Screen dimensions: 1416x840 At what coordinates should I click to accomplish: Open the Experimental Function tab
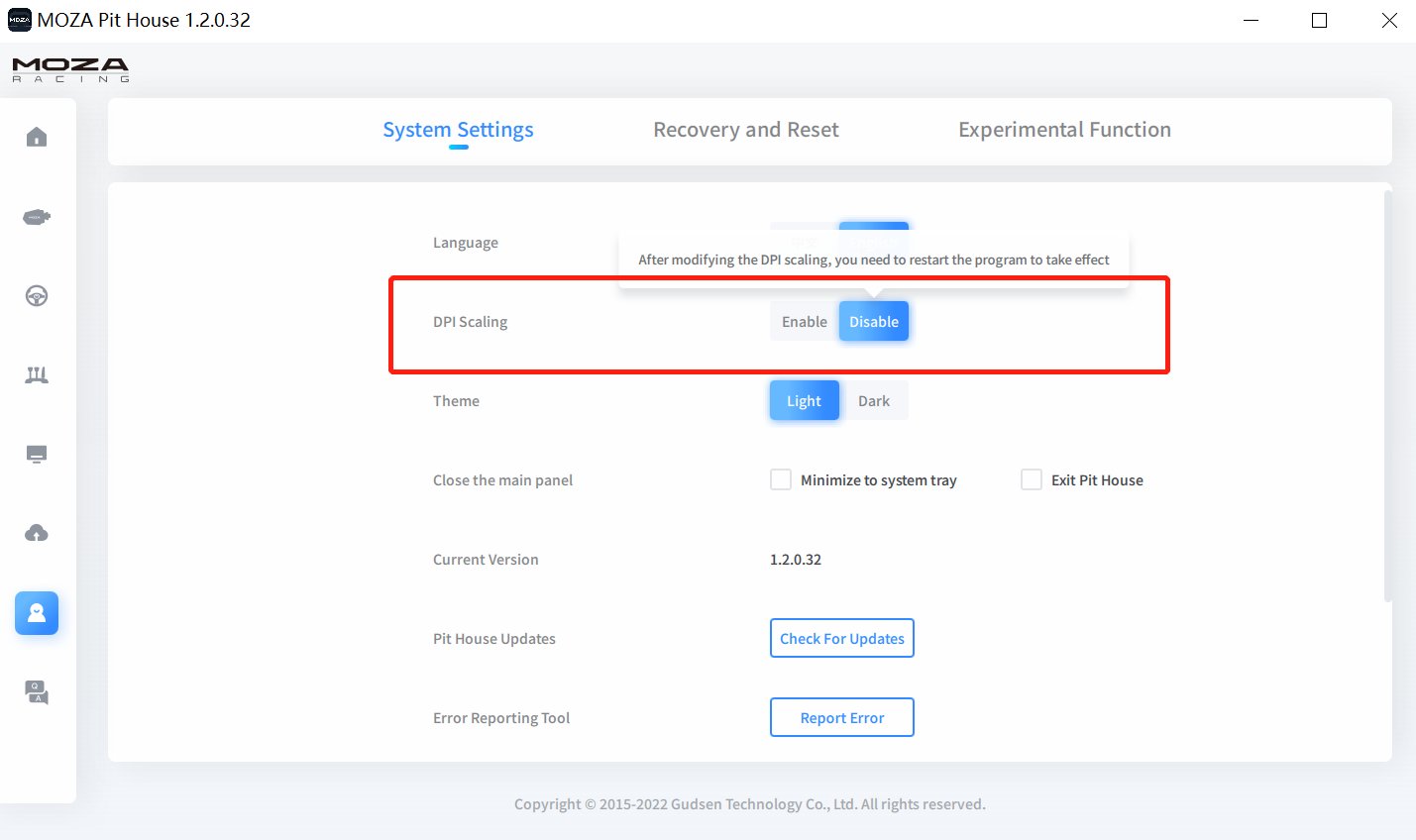pyautogui.click(x=1064, y=130)
